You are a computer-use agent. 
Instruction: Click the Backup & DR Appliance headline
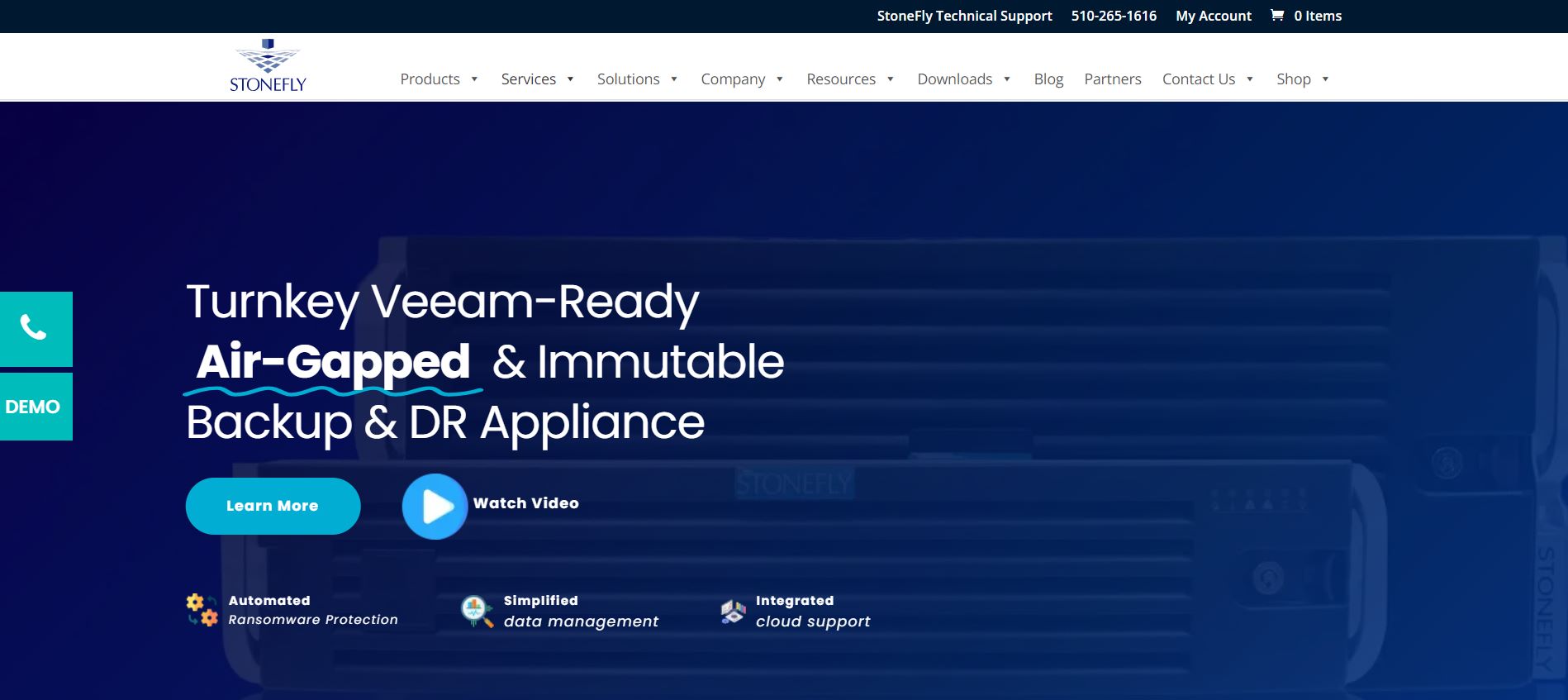pos(445,424)
